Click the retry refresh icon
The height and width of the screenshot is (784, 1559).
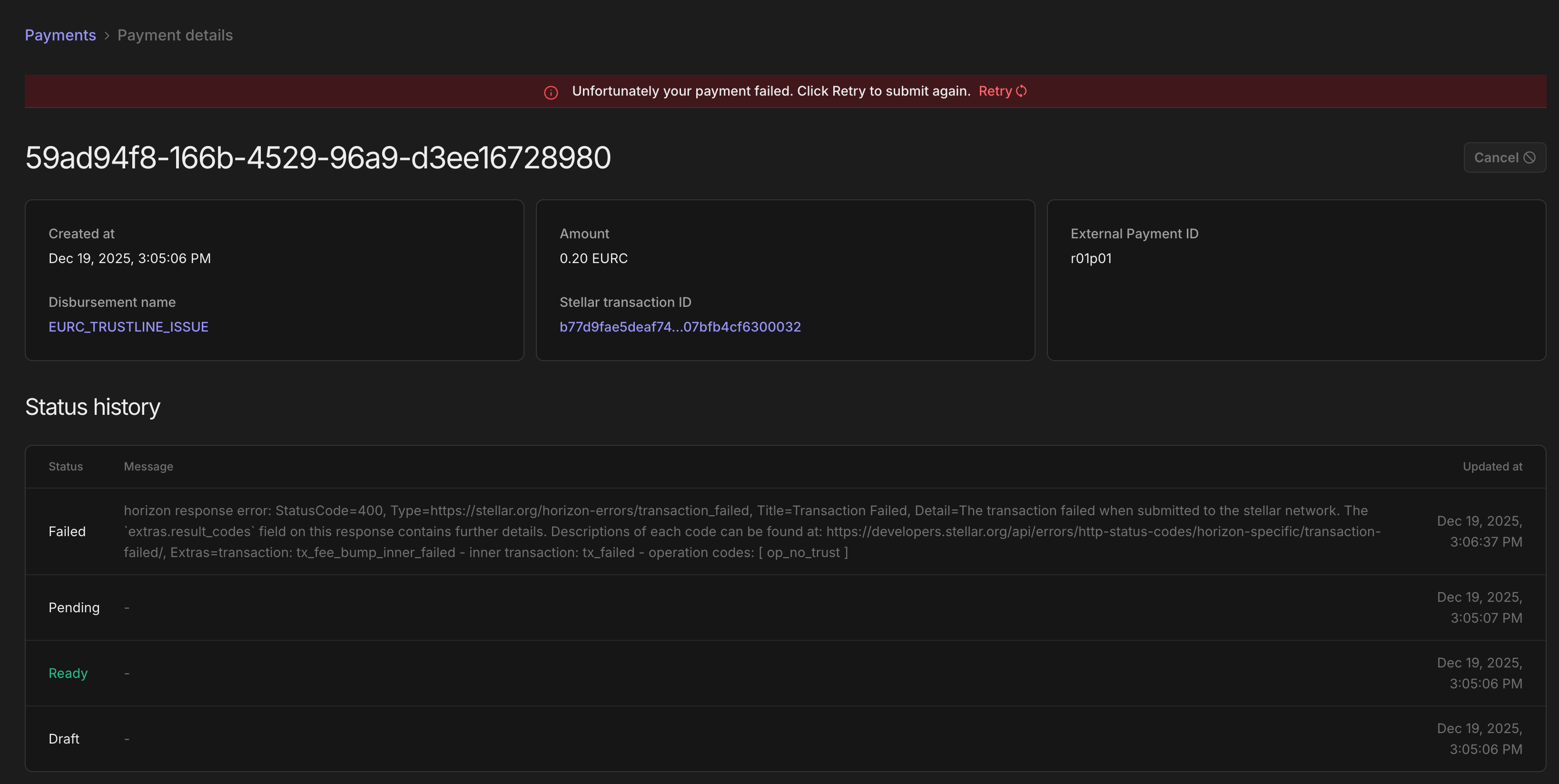tap(1022, 91)
